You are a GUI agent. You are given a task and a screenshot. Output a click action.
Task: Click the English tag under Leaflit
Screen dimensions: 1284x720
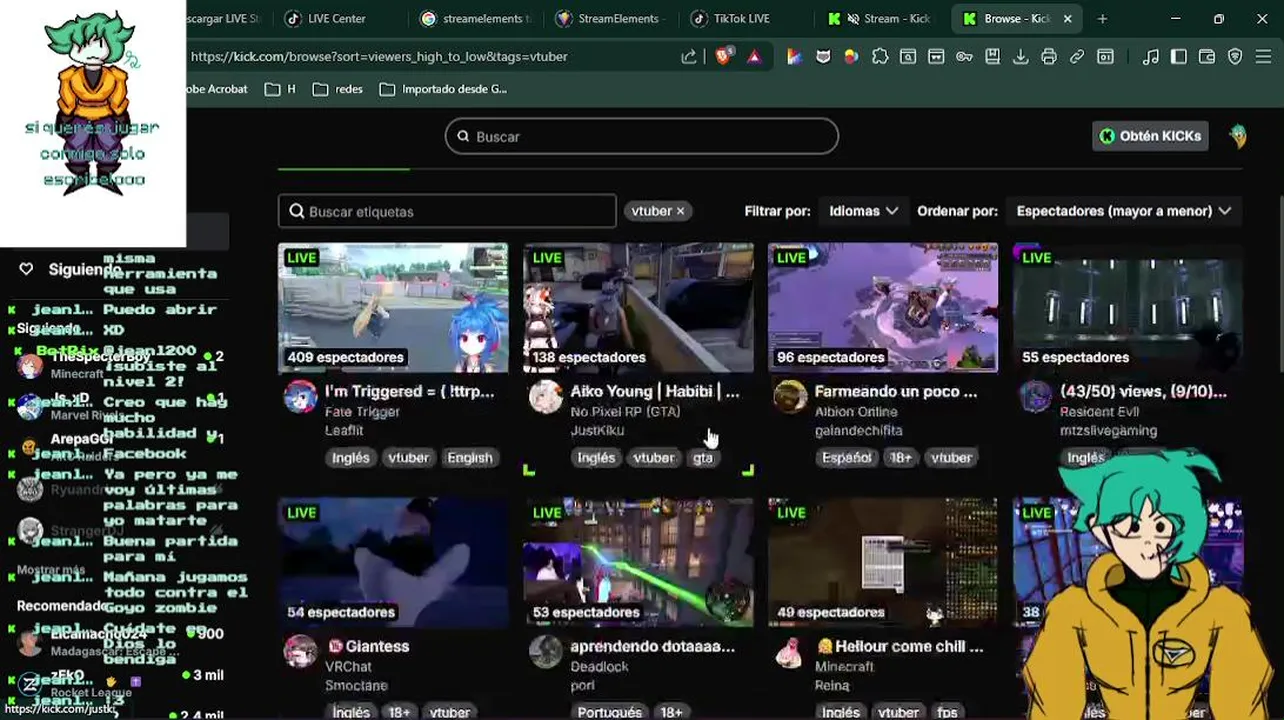470,458
